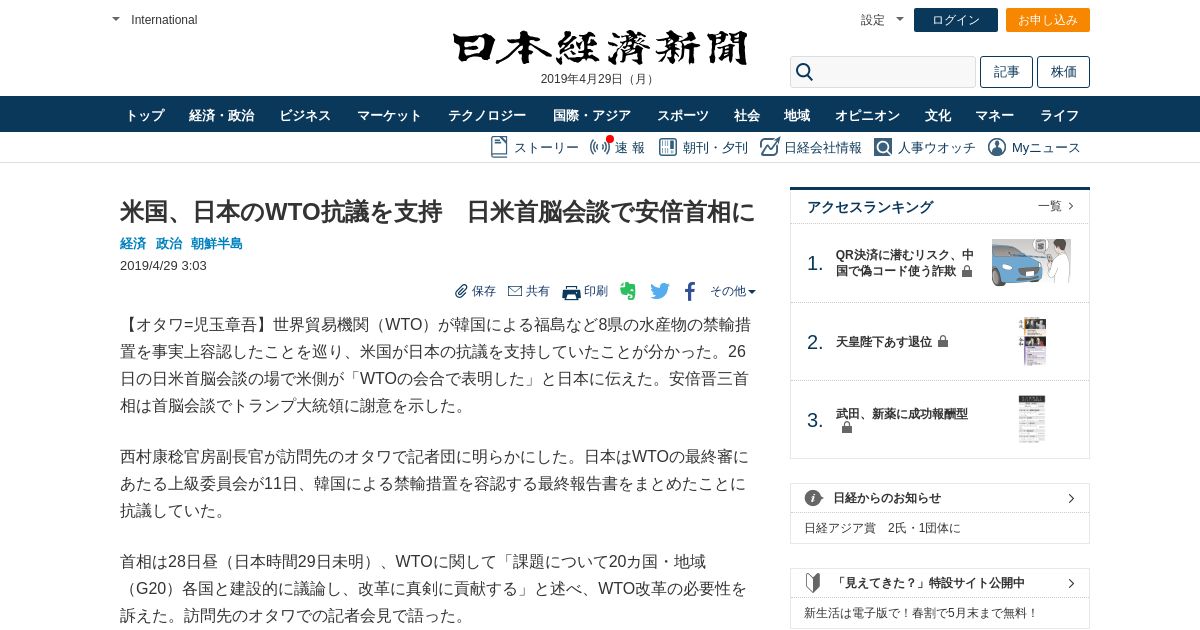Open the ストーリー document icon
Viewport: 1200px width, 630px height.
click(499, 147)
